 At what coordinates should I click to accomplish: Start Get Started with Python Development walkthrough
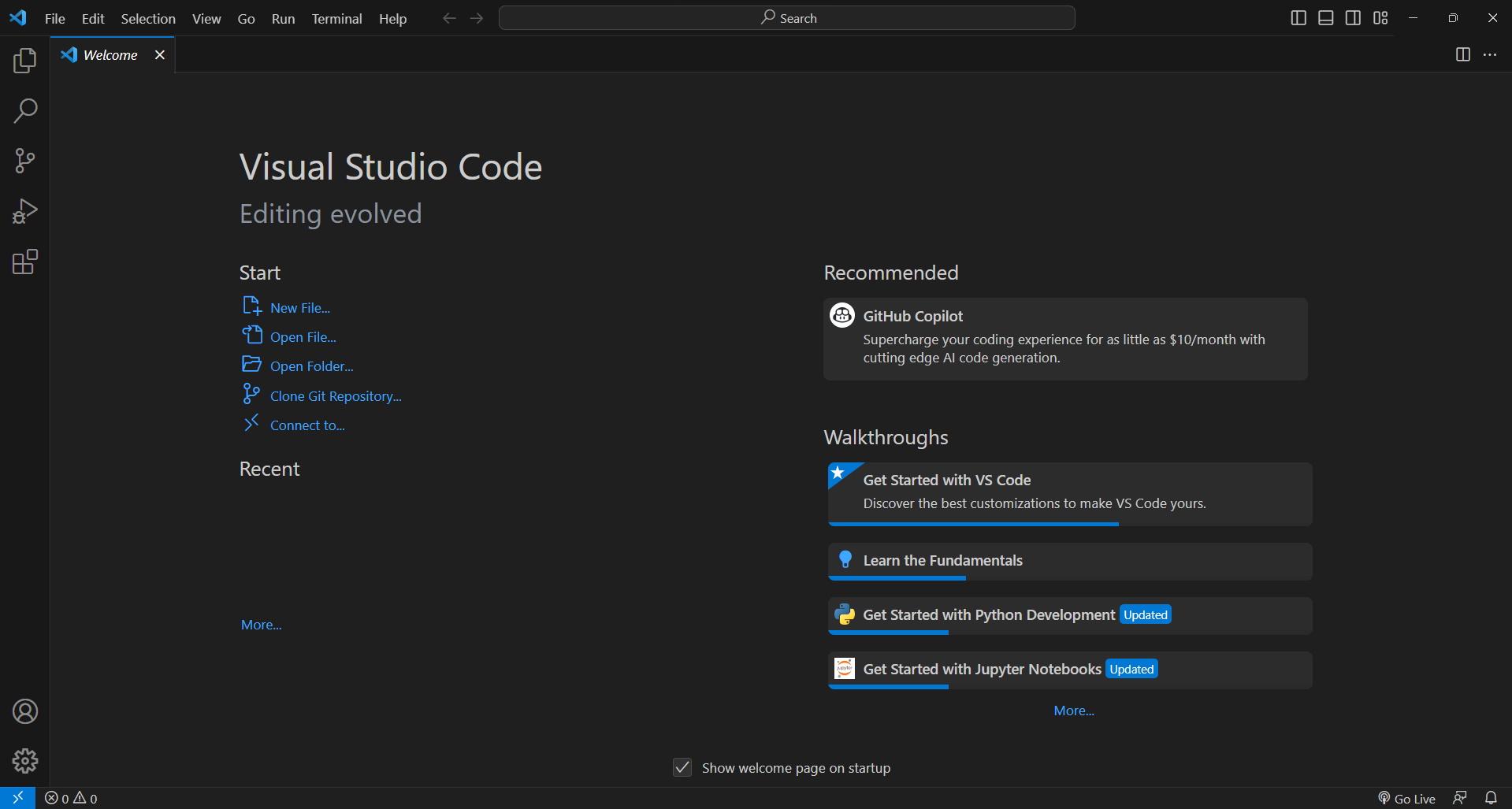986,614
